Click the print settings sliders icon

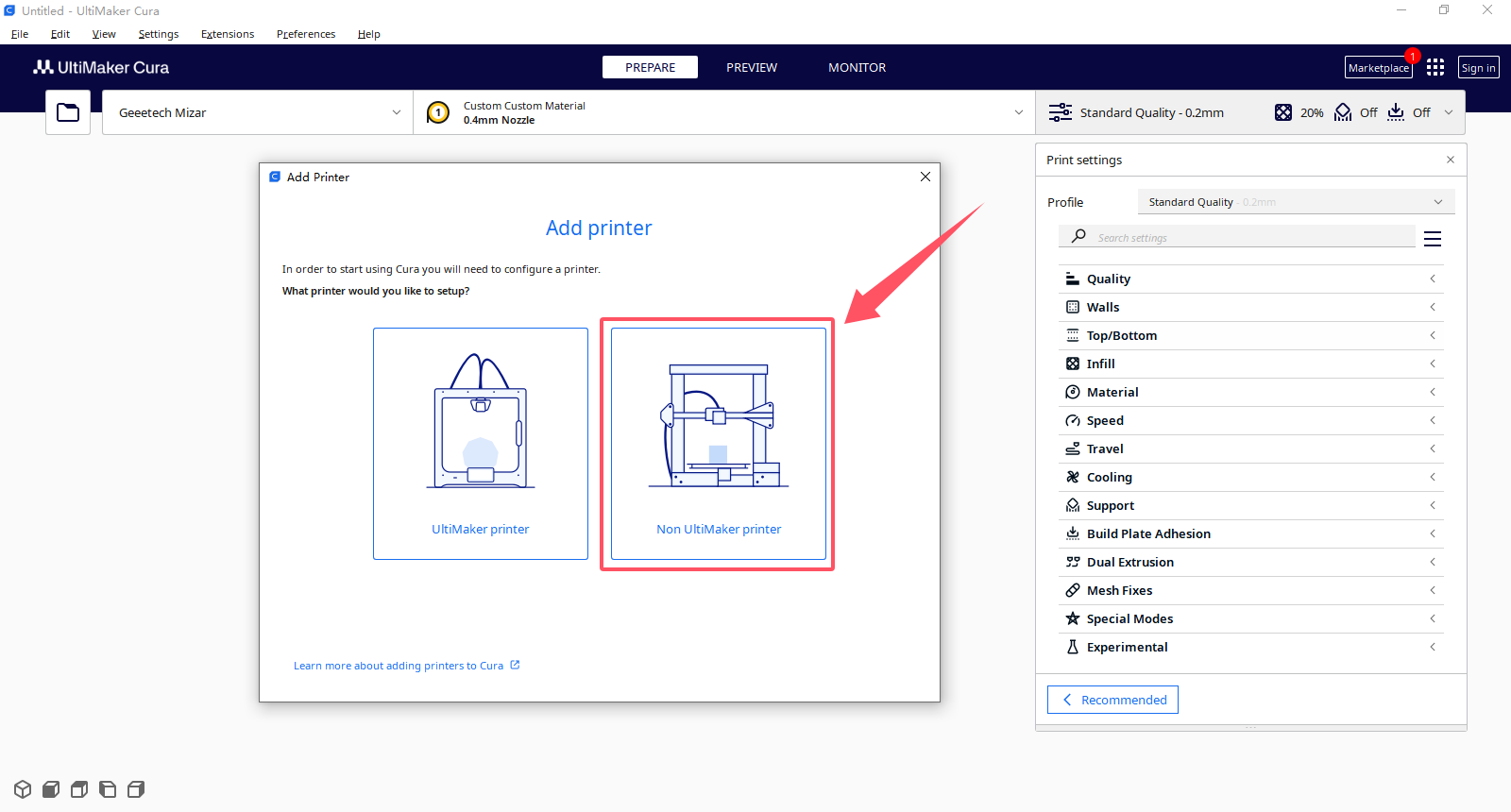tap(1061, 112)
